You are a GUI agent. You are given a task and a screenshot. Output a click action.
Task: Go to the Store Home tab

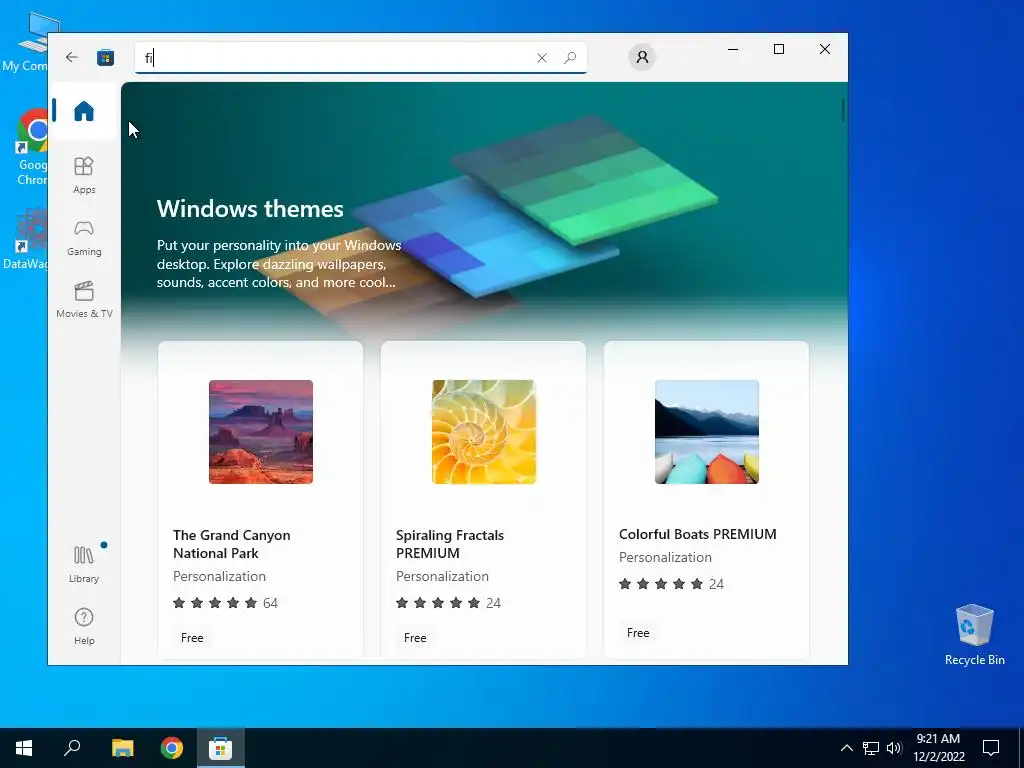pos(84,111)
